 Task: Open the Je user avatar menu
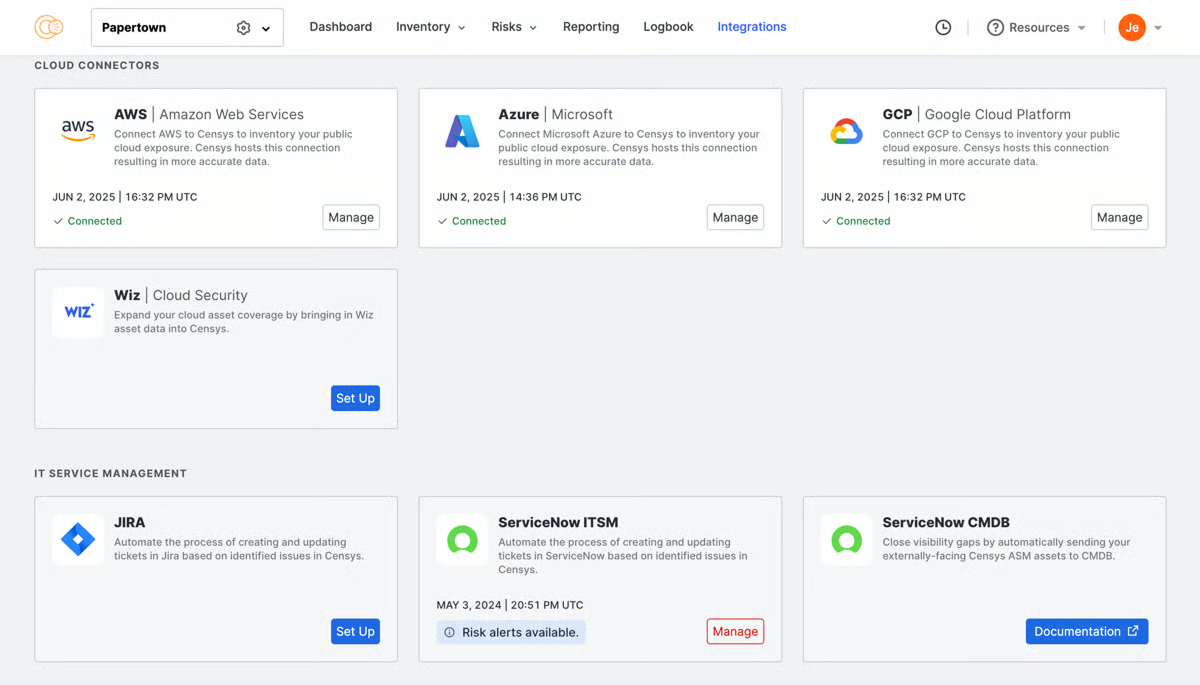tap(1134, 27)
